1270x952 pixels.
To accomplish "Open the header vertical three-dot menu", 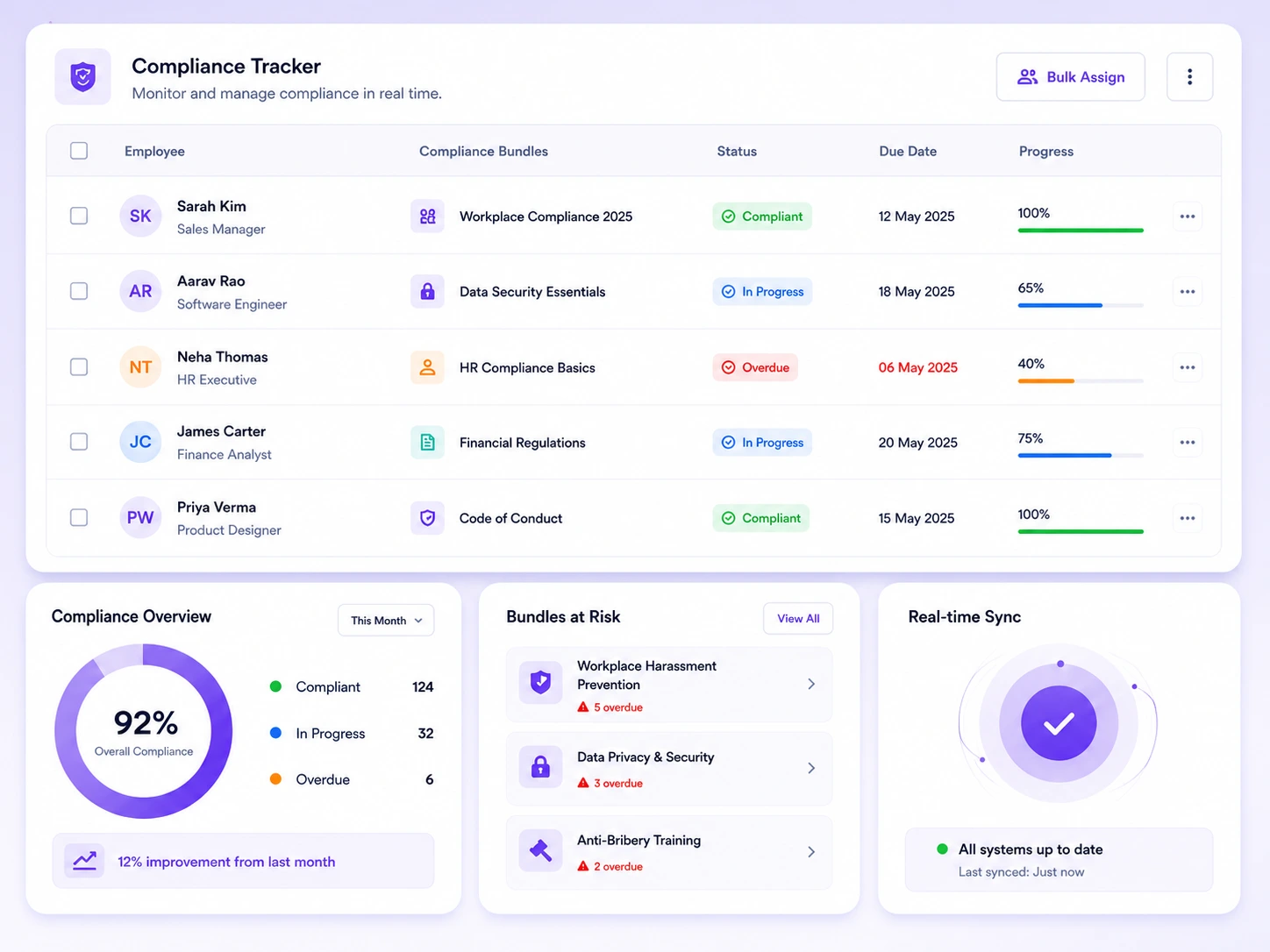I will (1189, 77).
